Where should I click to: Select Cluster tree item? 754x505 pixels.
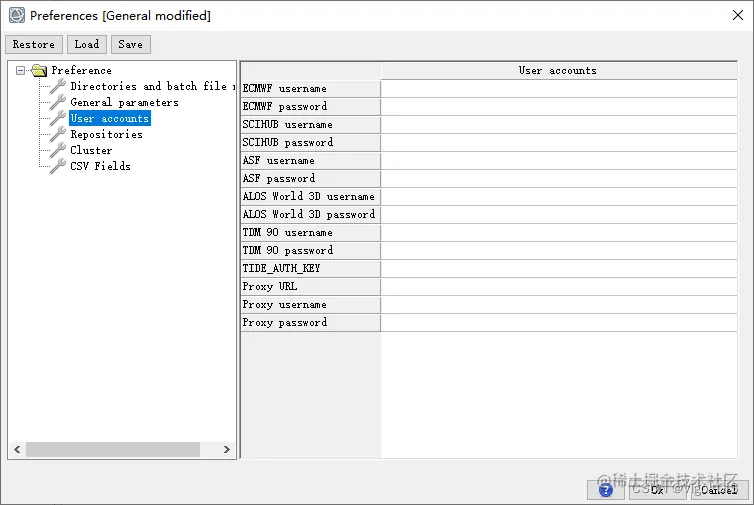91,150
